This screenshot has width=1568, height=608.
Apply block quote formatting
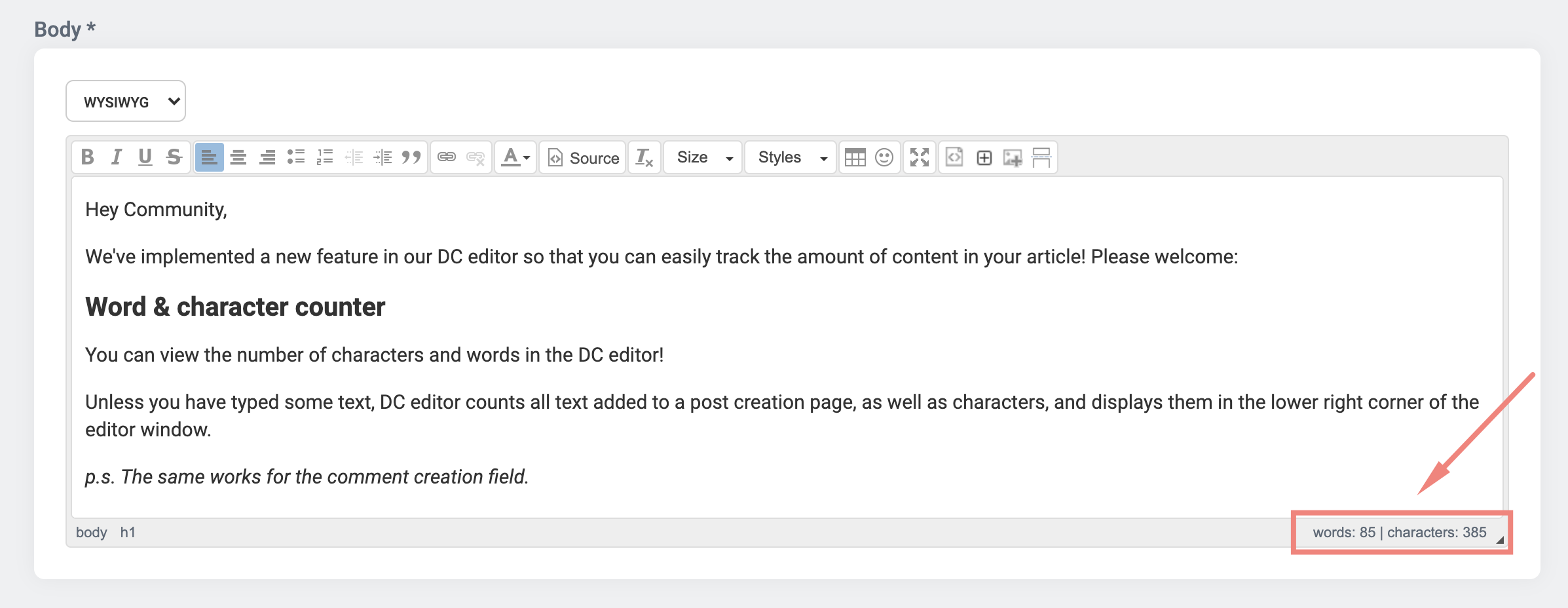click(x=411, y=157)
